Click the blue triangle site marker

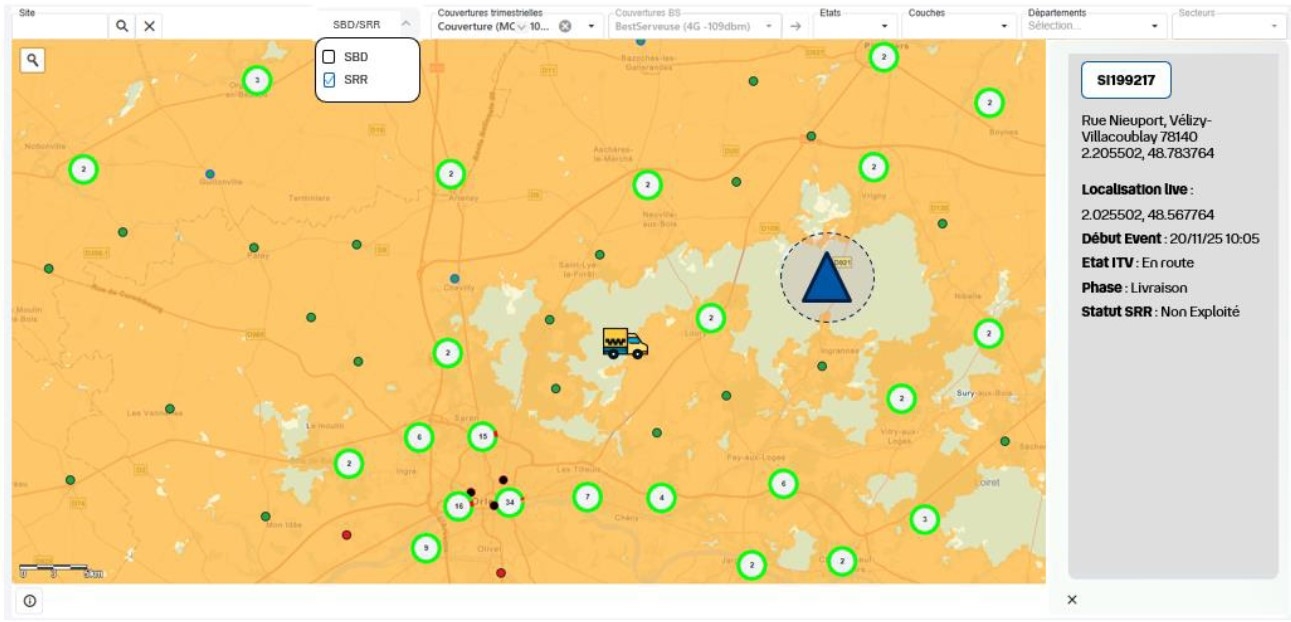(x=826, y=279)
